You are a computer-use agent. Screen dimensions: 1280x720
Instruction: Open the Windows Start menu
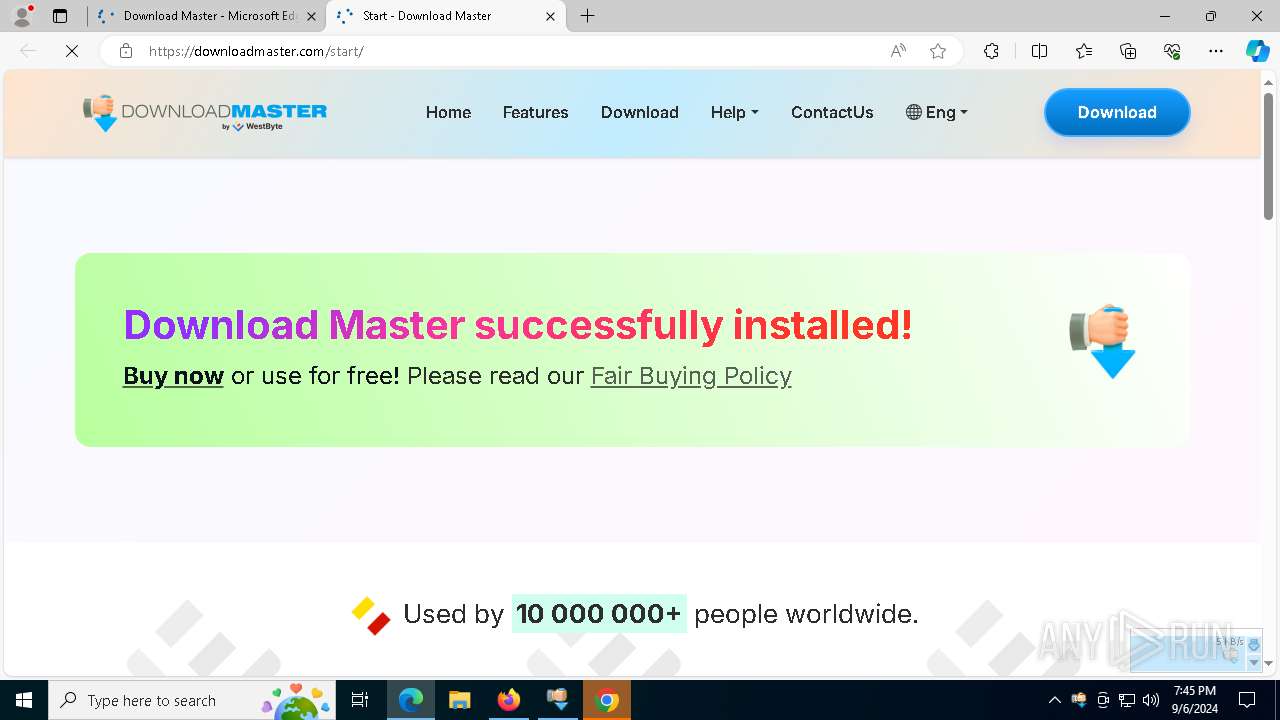pyautogui.click(x=24, y=700)
